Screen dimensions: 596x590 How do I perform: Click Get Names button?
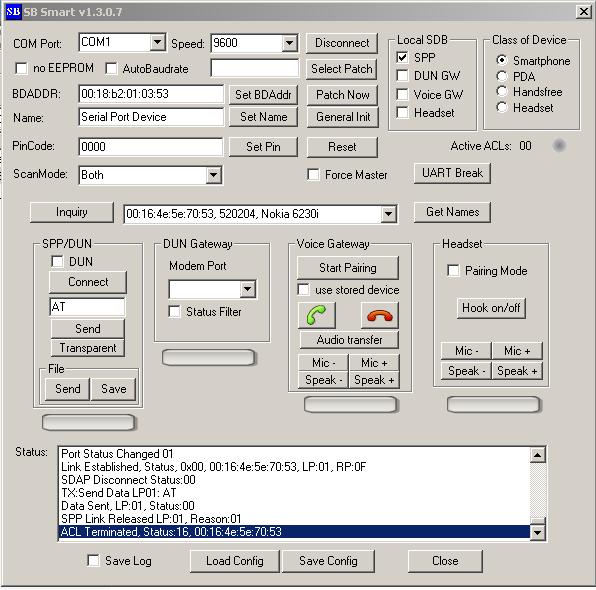(452, 212)
